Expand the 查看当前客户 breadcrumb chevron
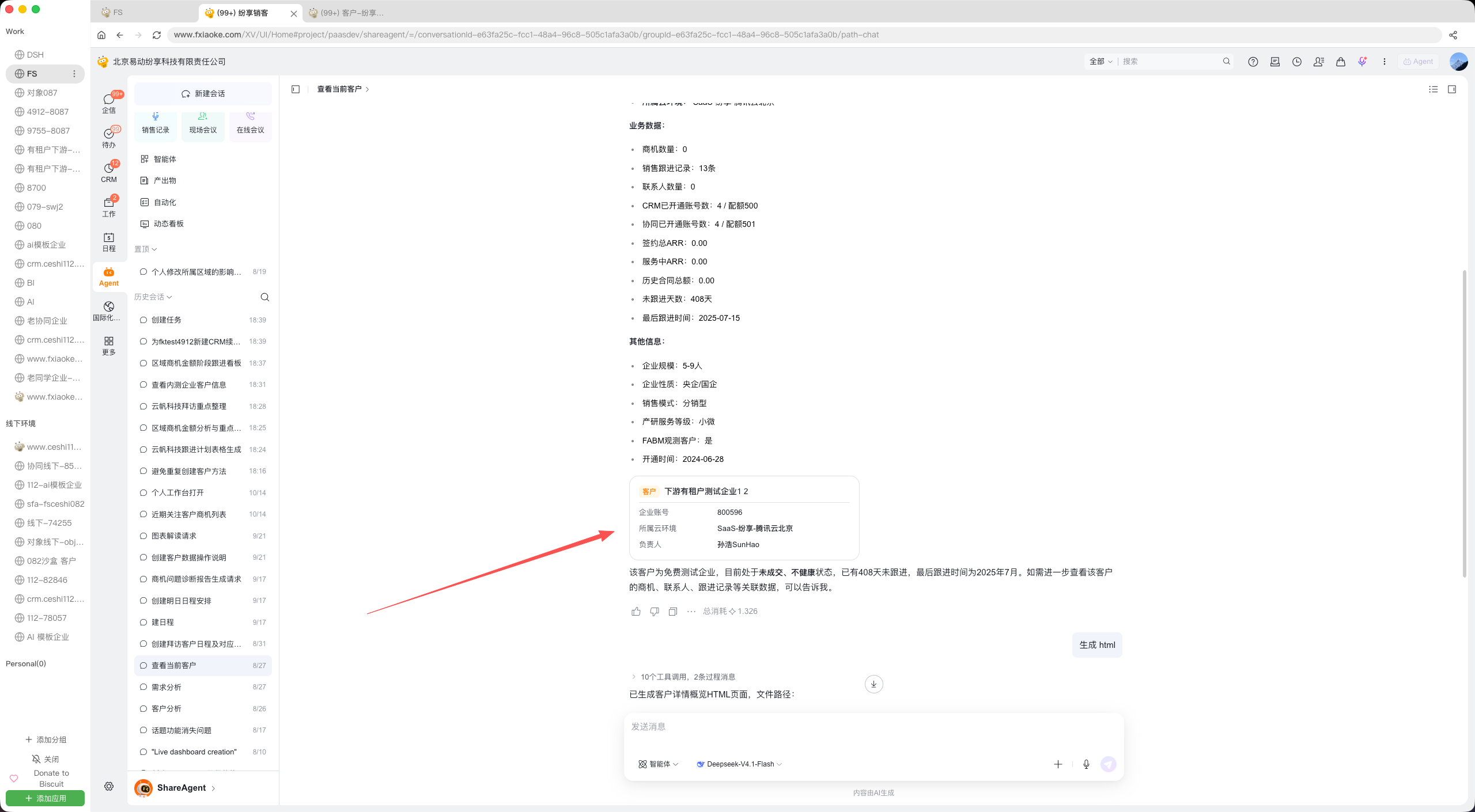Image resolution: width=1475 pixels, height=812 pixels. tap(368, 89)
